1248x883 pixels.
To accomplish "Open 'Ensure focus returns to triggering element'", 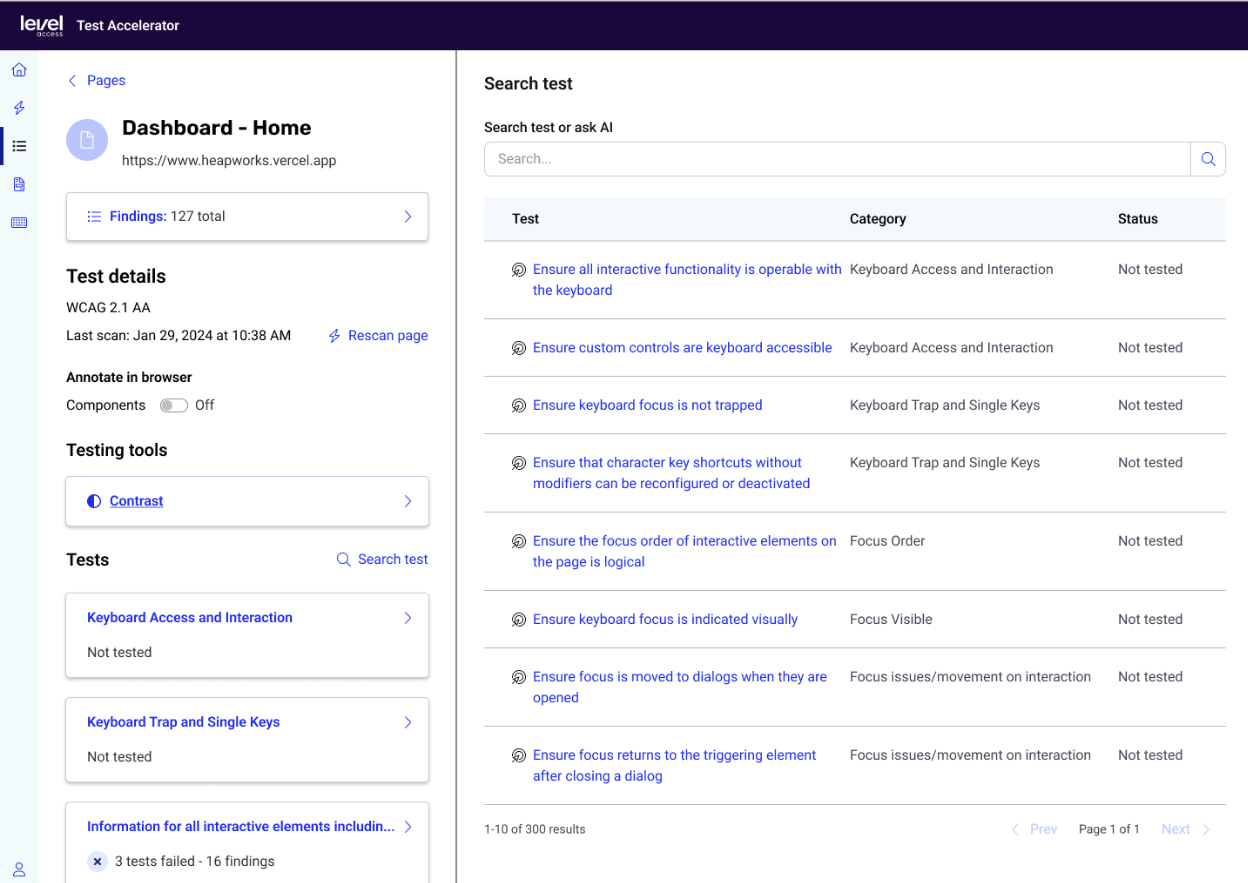I will (x=674, y=765).
